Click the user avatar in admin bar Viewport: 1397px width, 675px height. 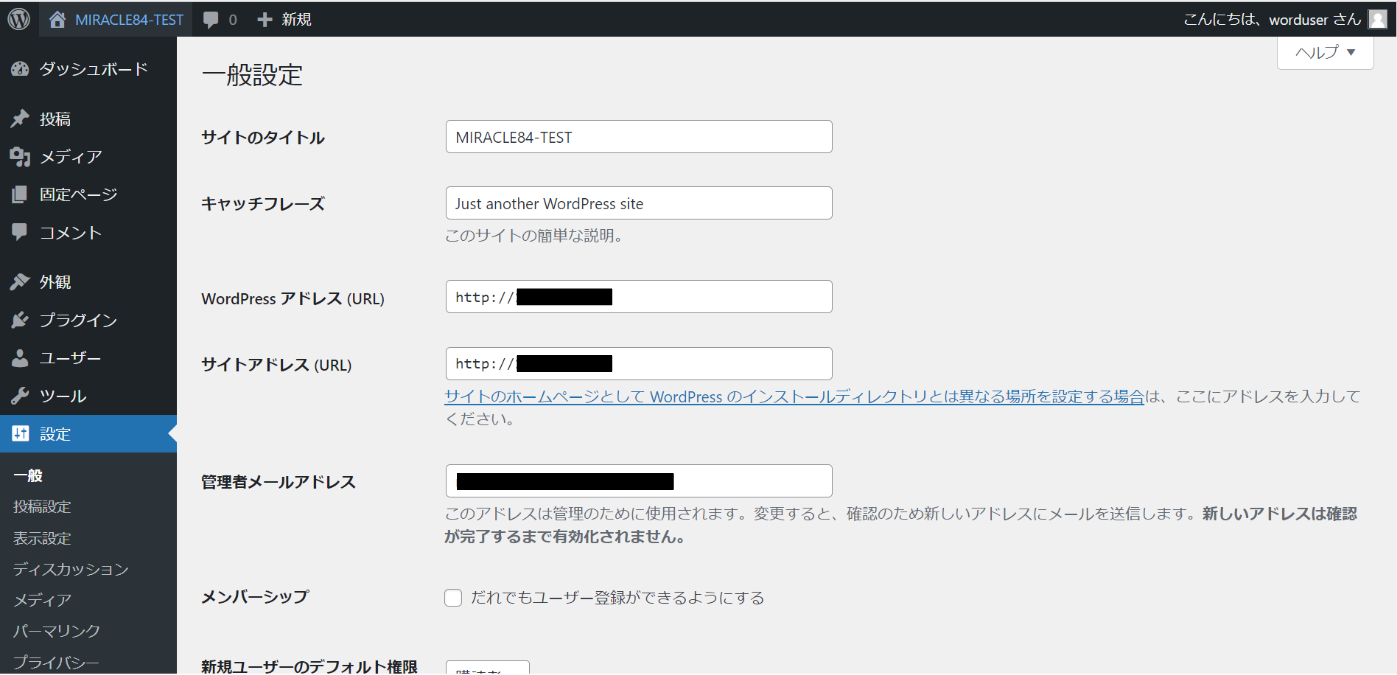click(1377, 19)
